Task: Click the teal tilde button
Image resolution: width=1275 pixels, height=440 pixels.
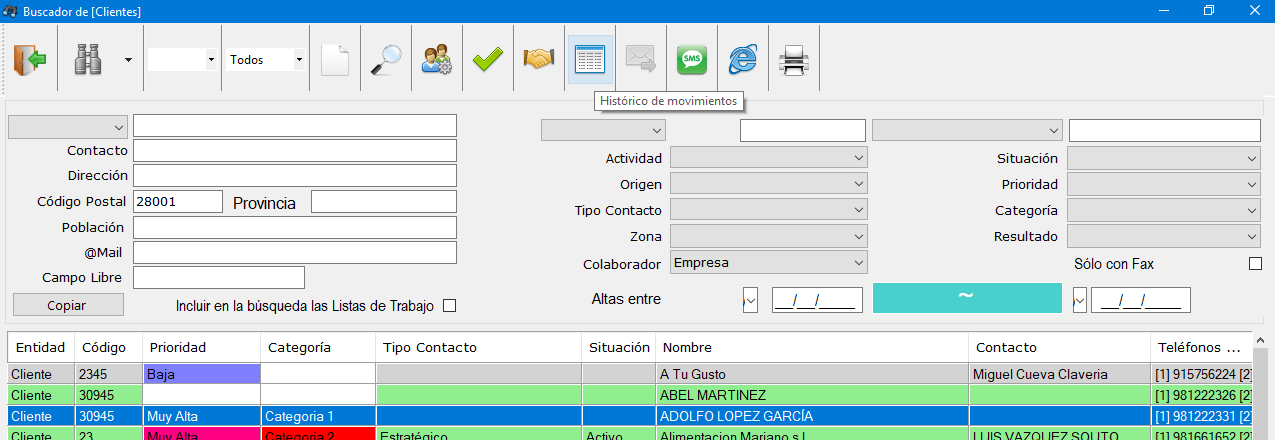Action: pos(967,298)
